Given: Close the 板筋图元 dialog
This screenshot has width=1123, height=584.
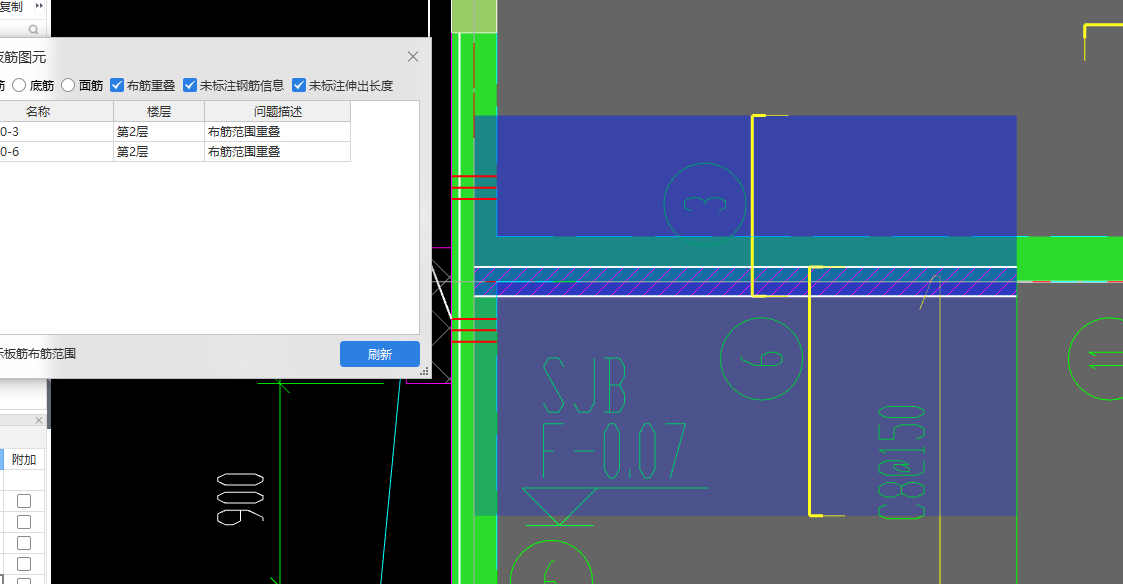Looking at the screenshot, I should click(413, 57).
